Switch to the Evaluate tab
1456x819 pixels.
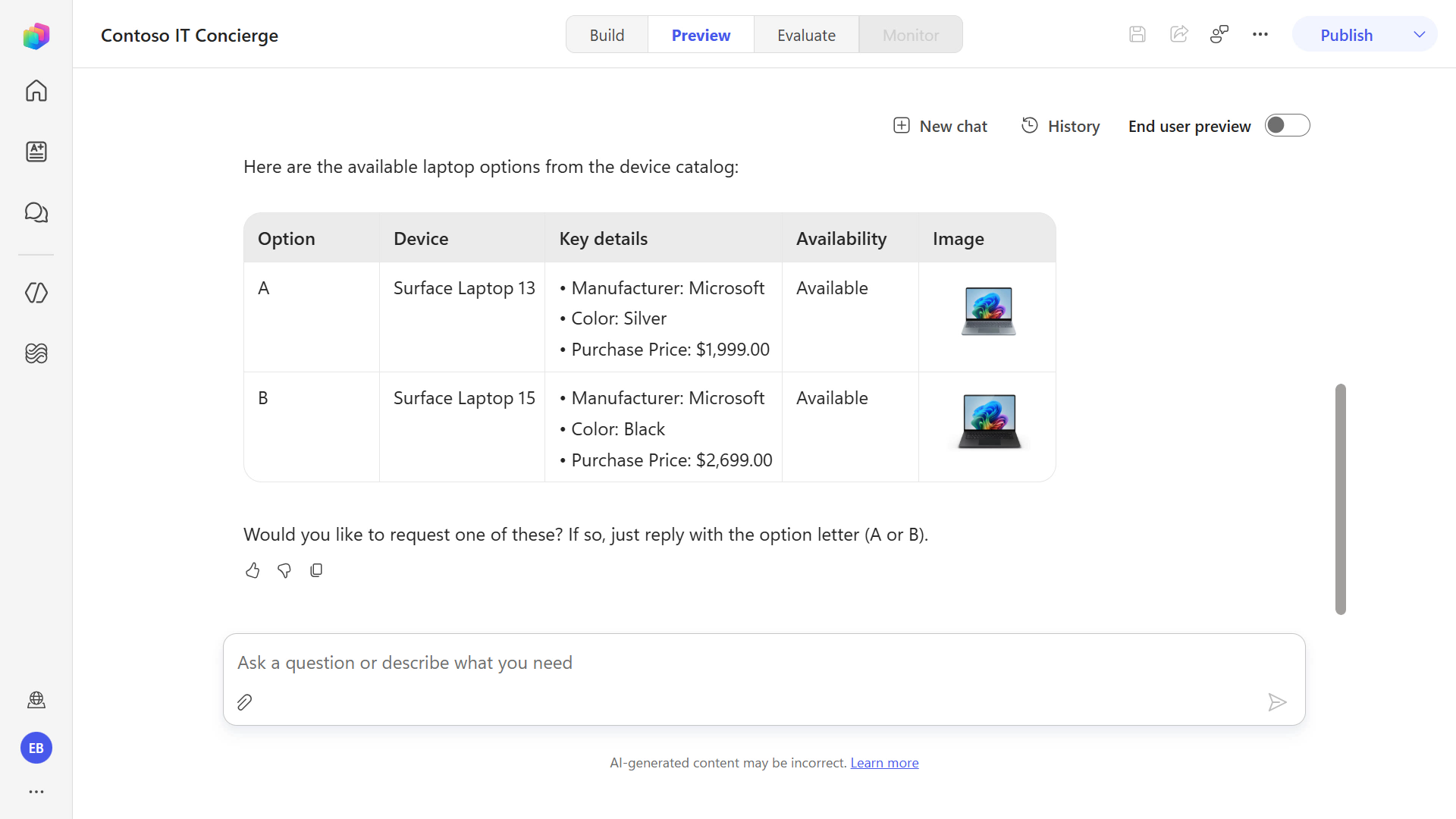(806, 35)
